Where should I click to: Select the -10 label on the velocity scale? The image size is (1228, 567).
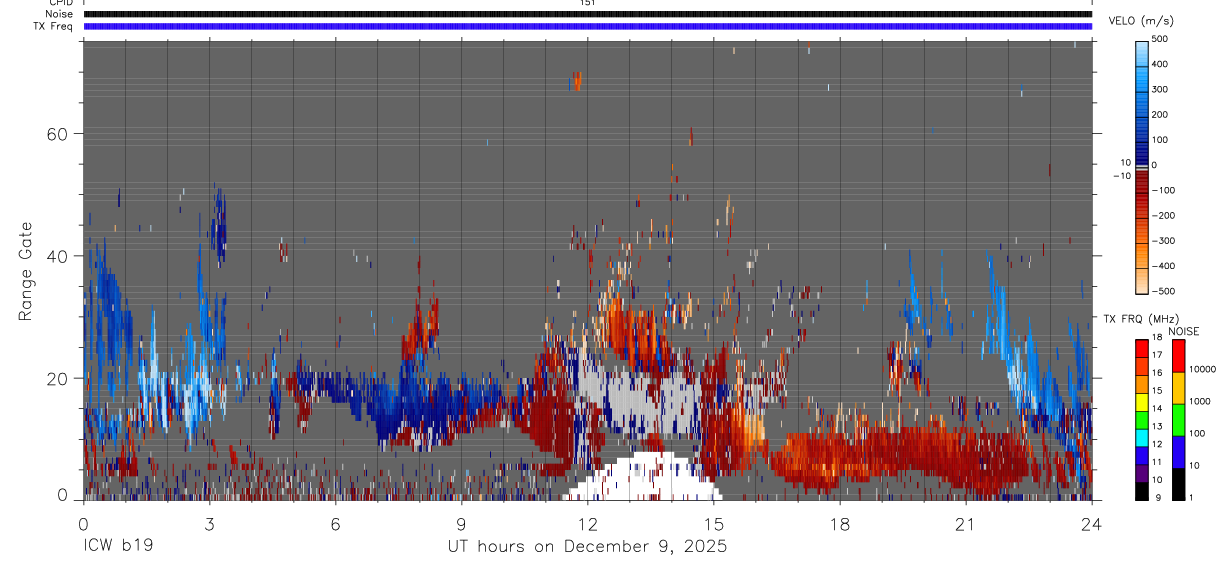point(1123,175)
